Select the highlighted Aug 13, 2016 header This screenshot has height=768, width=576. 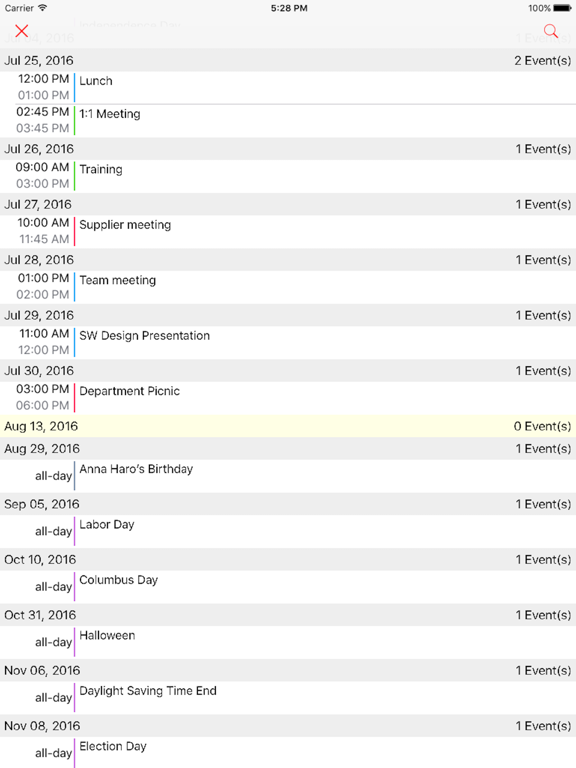[288, 426]
